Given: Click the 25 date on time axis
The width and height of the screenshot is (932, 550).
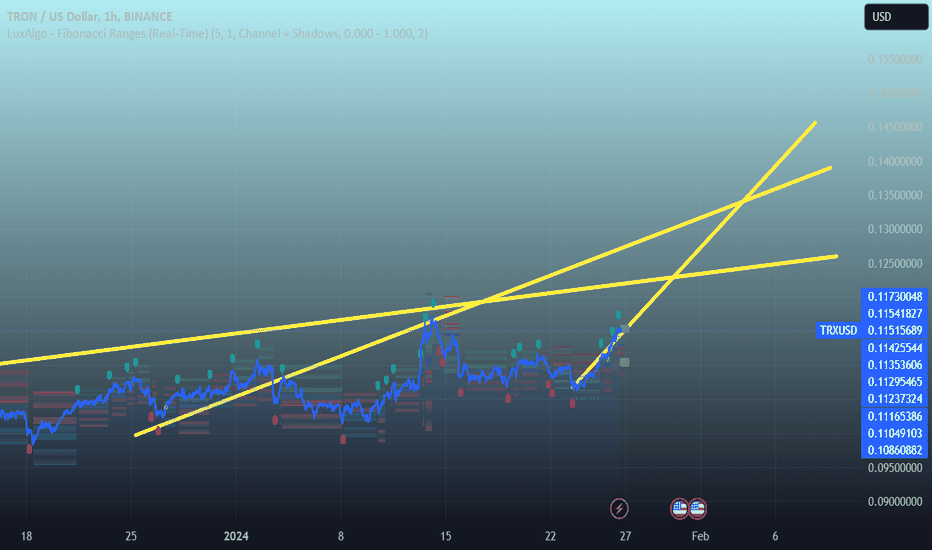Looking at the screenshot, I should [x=131, y=536].
